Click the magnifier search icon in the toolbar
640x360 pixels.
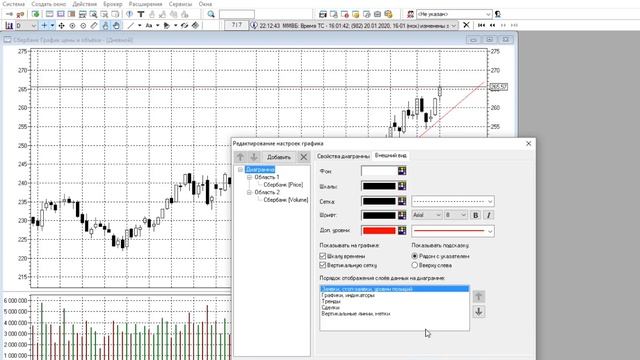pyautogui.click(x=211, y=14)
